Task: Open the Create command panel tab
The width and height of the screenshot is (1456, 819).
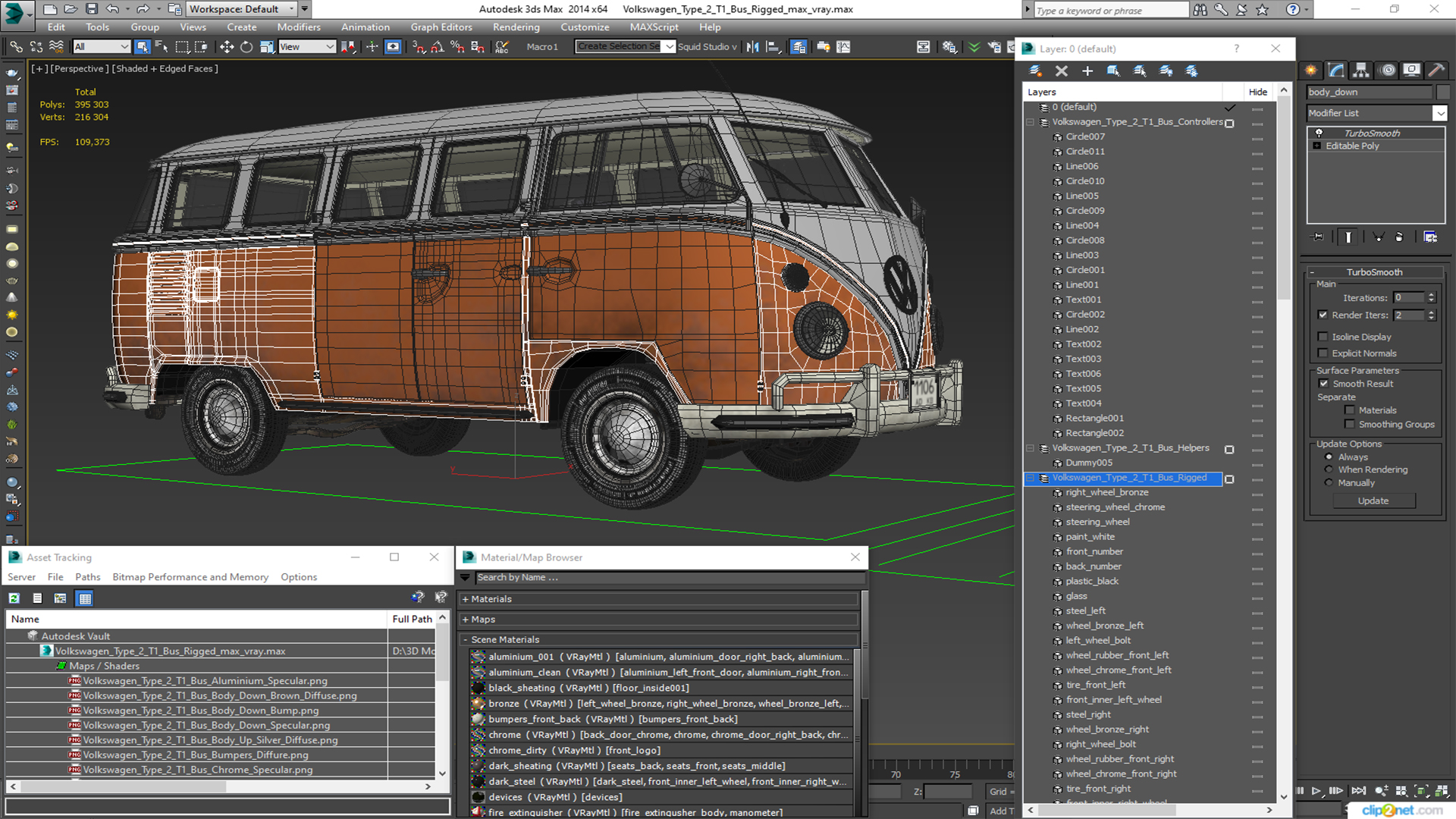Action: click(x=1311, y=71)
